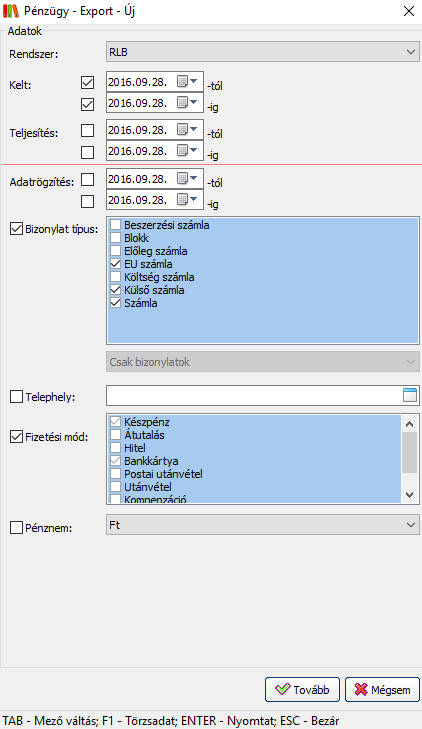Open calendar picker for Kelt -tól date
422x729 pixels.
point(188,82)
